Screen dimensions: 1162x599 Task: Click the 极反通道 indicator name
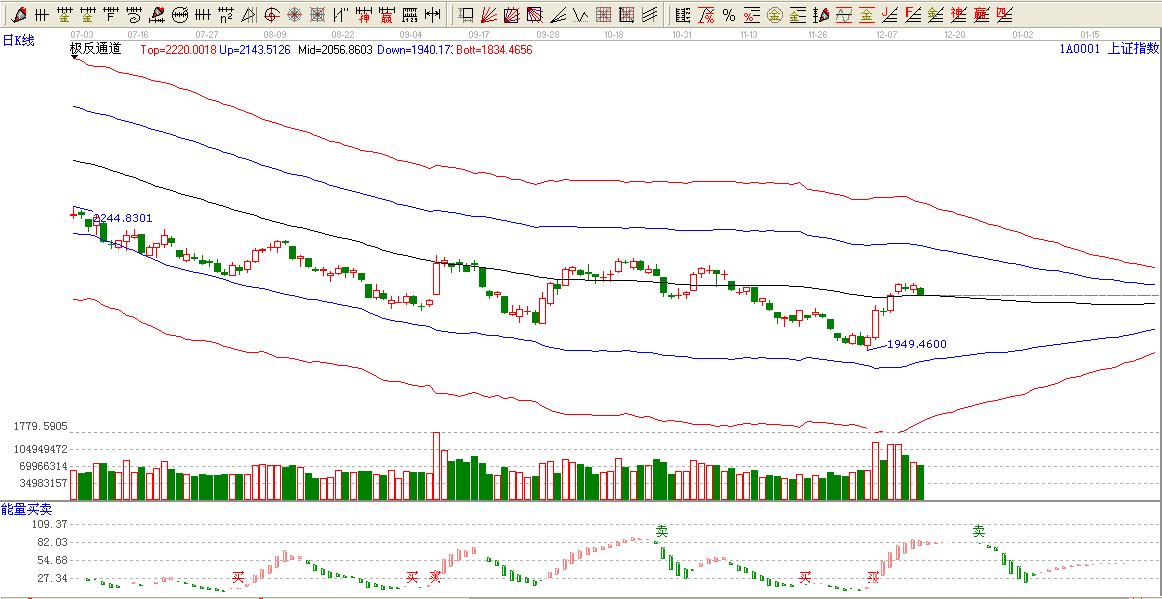point(95,49)
